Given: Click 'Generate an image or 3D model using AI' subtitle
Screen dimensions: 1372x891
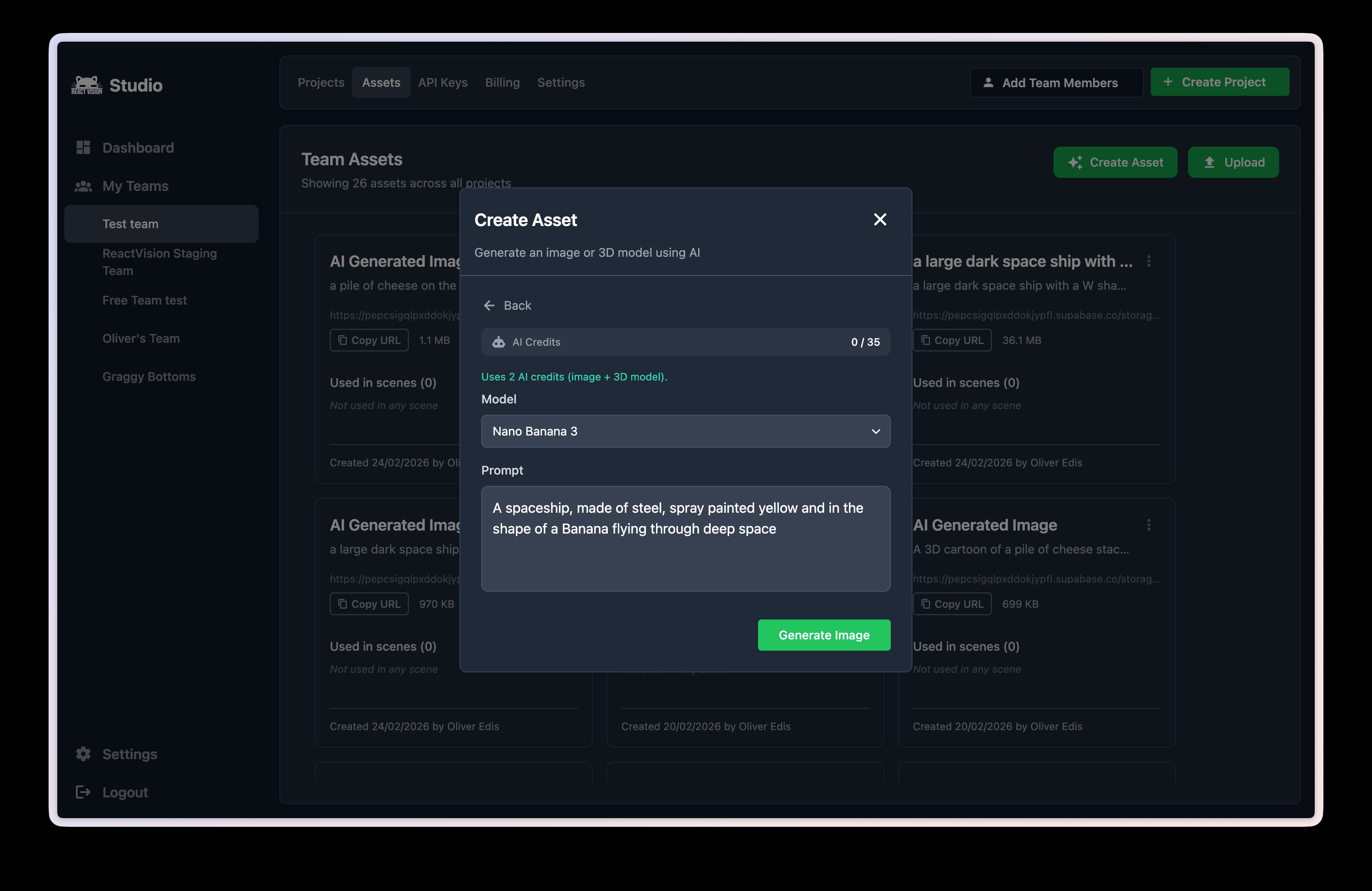Looking at the screenshot, I should pyautogui.click(x=587, y=252).
